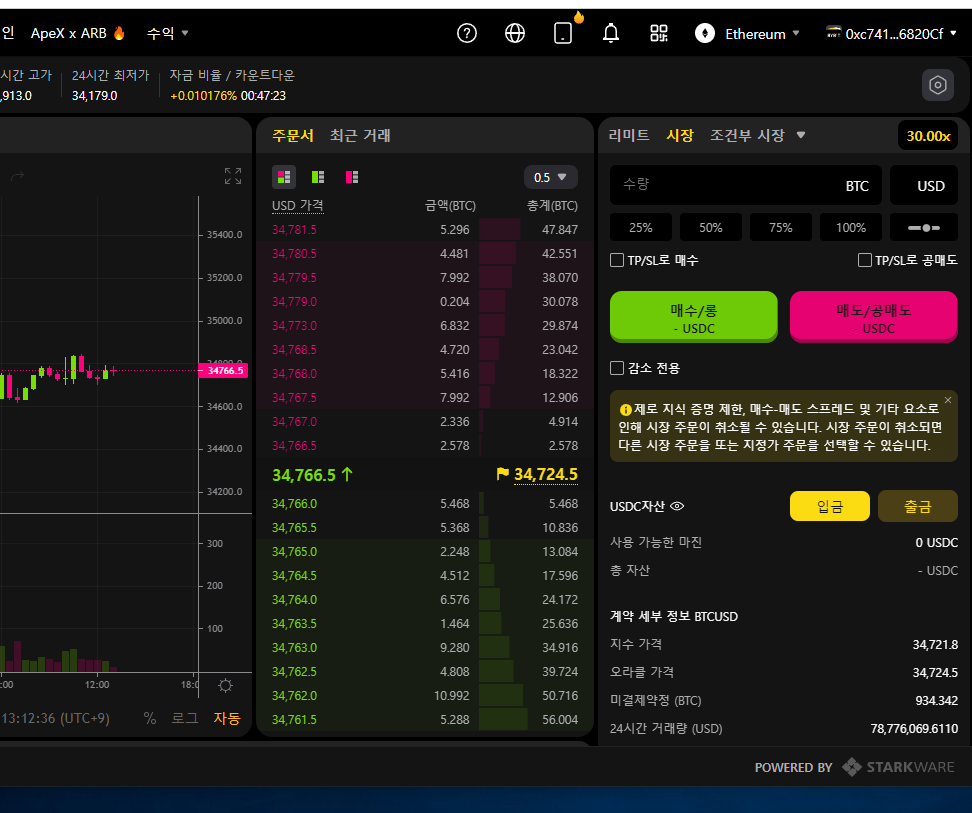
Task: Toggle the 로그 scale on chart
Action: click(x=185, y=718)
